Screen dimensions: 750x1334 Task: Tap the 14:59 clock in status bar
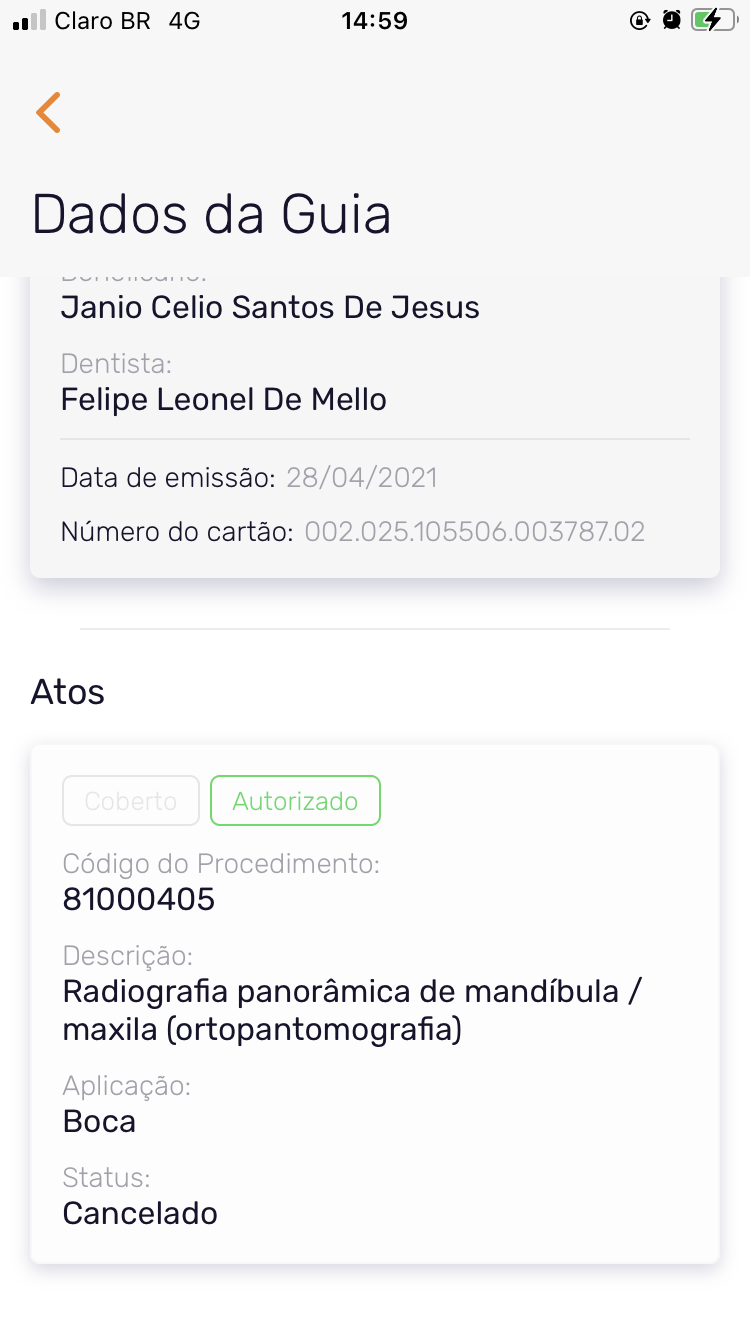[x=374, y=20]
